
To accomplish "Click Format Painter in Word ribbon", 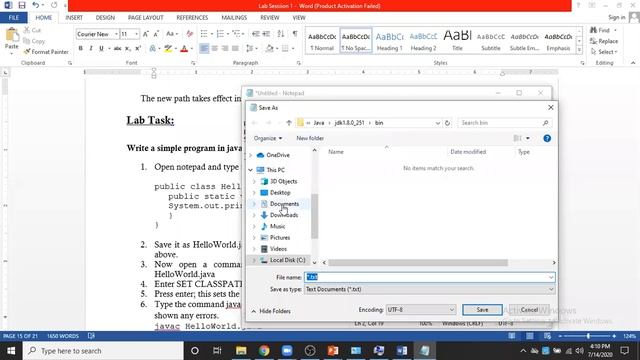I will click(x=46, y=52).
